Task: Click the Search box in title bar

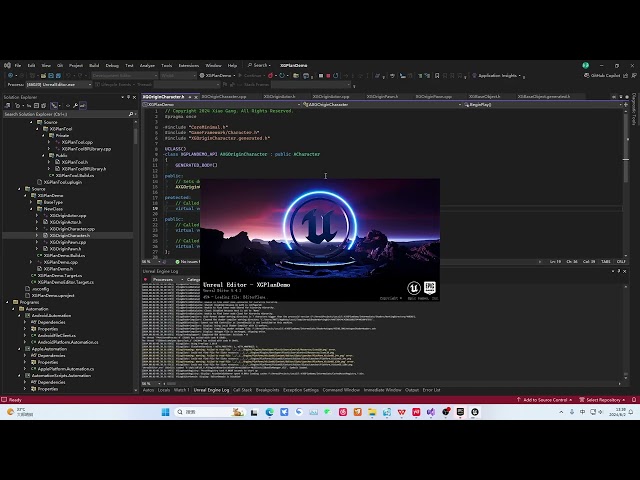Action: coord(260,65)
